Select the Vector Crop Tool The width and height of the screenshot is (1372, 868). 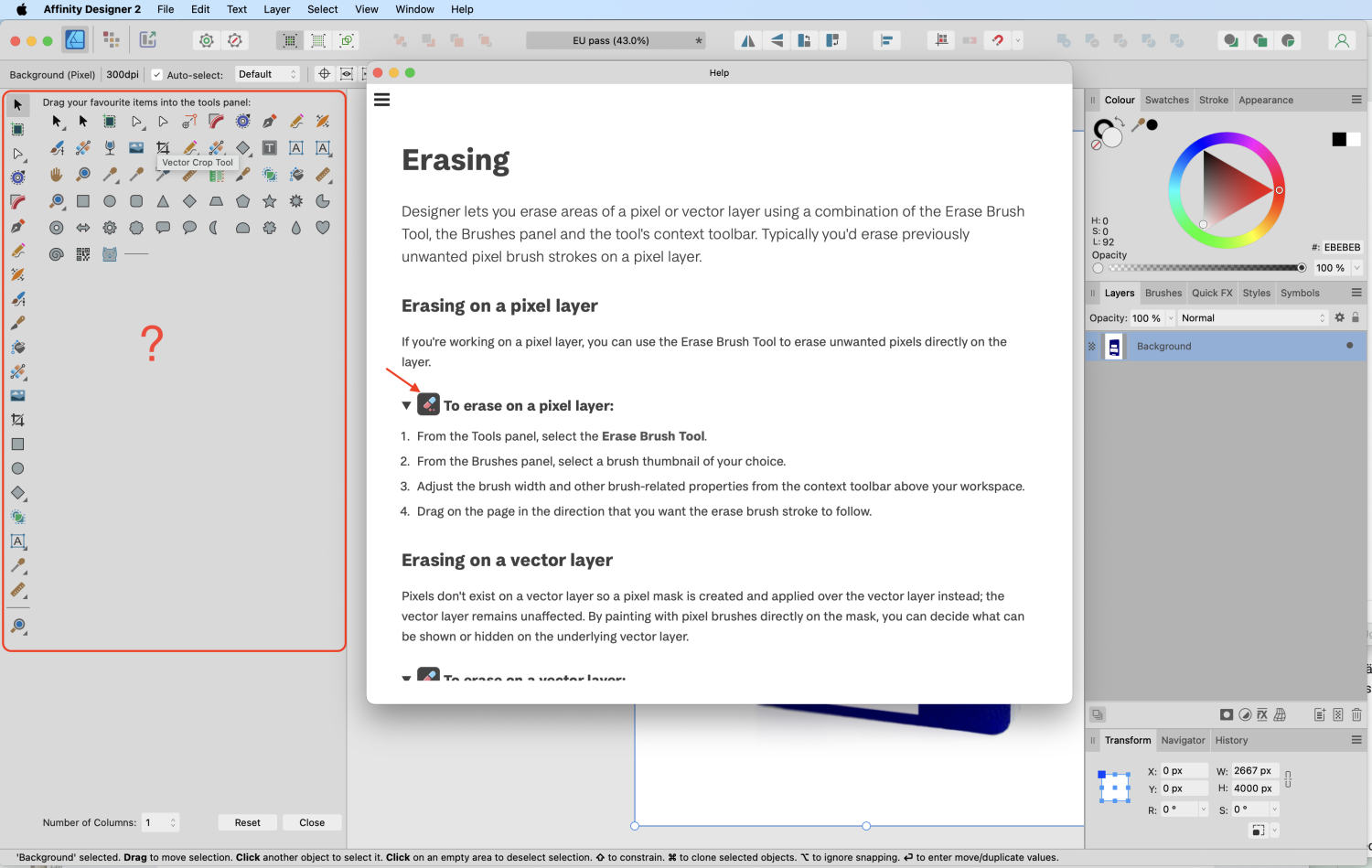(162, 147)
